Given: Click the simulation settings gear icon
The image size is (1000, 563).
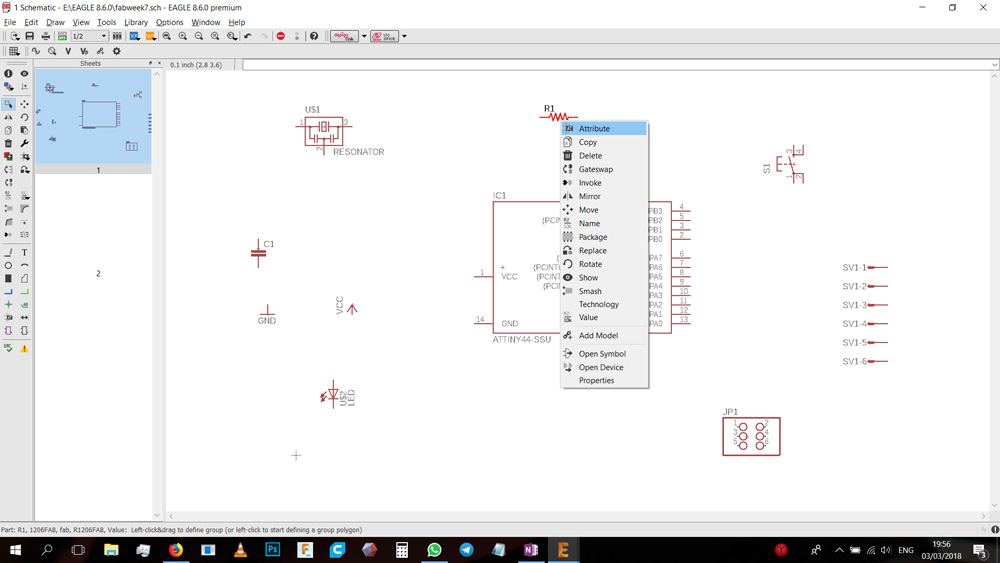Looking at the screenshot, I should [116, 51].
